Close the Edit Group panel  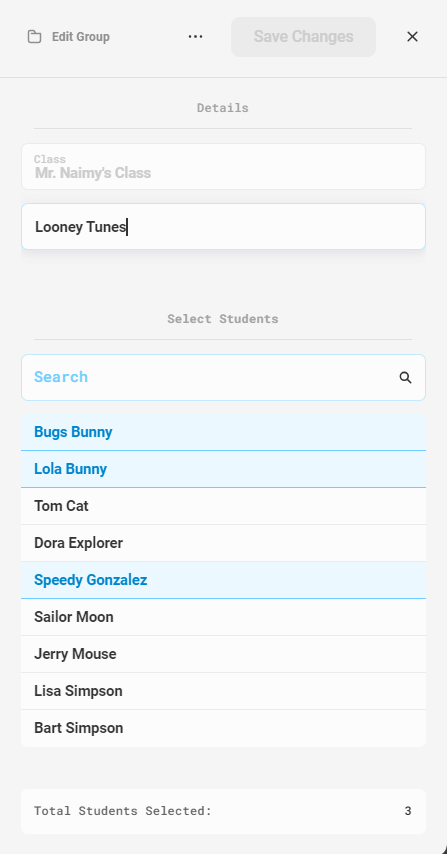click(412, 36)
